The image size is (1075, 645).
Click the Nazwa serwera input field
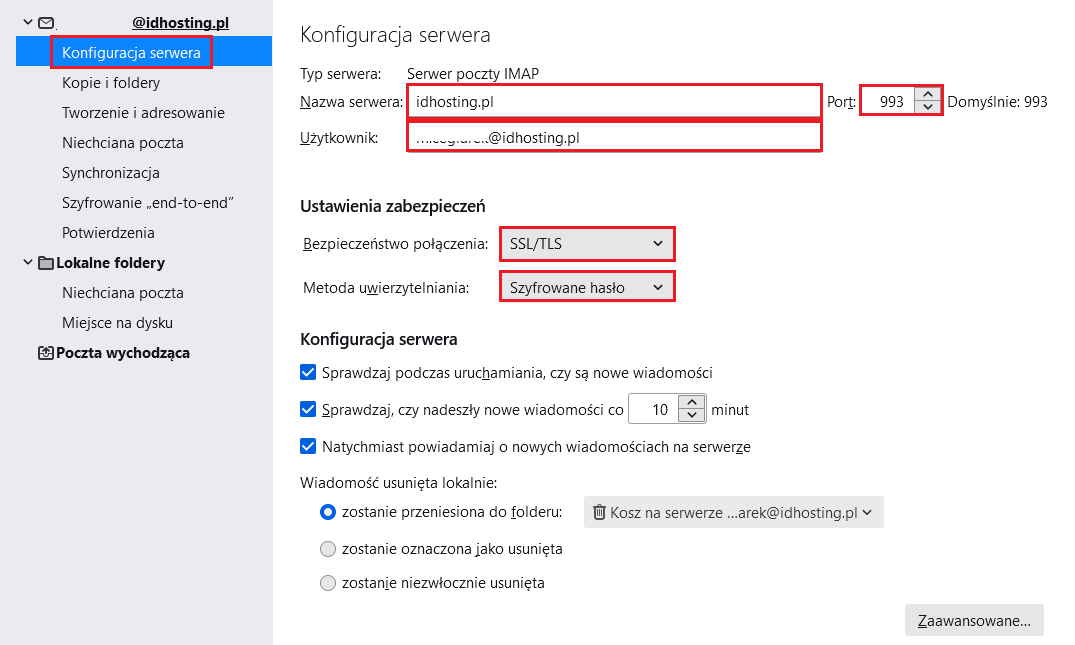pos(614,101)
